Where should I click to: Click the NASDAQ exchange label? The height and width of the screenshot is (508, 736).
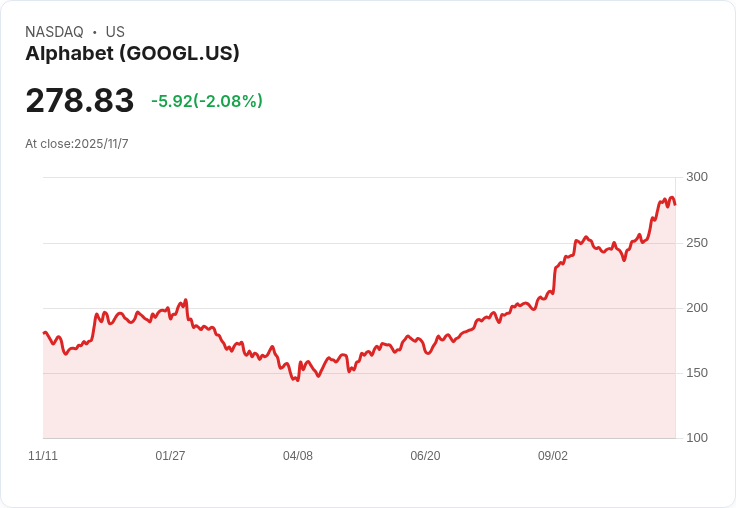[54, 32]
